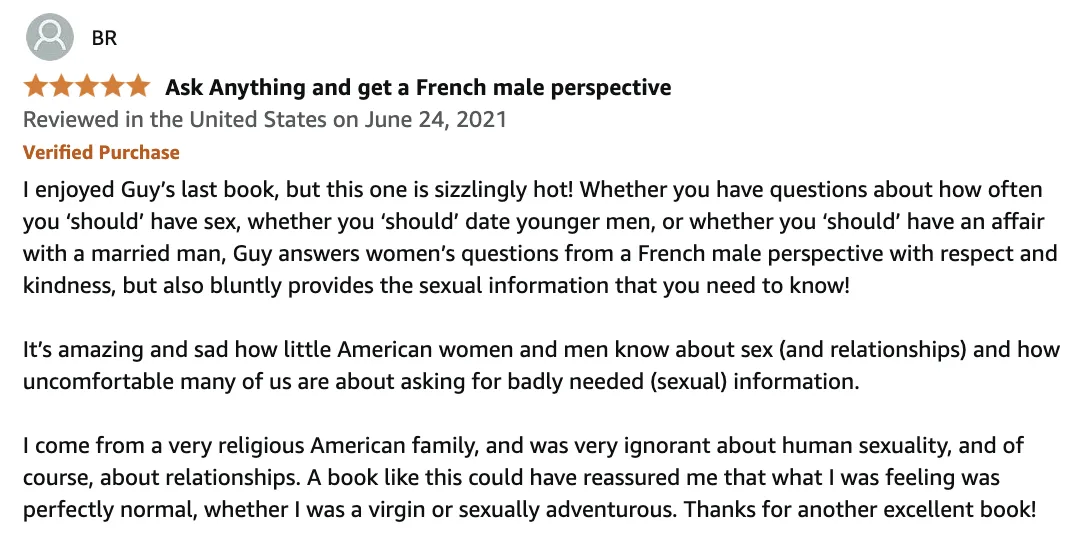The height and width of the screenshot is (540, 1076).
Task: Click the third orange rating star
Action: (x=86, y=86)
